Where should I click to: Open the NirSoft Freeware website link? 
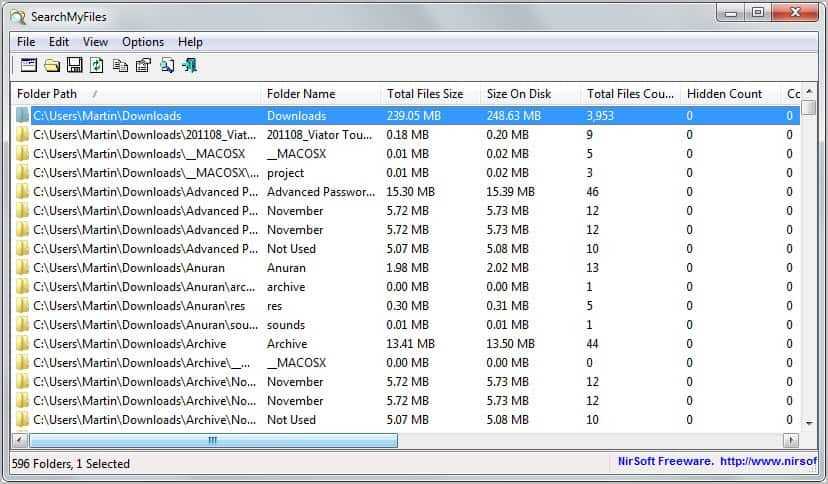[x=716, y=462]
